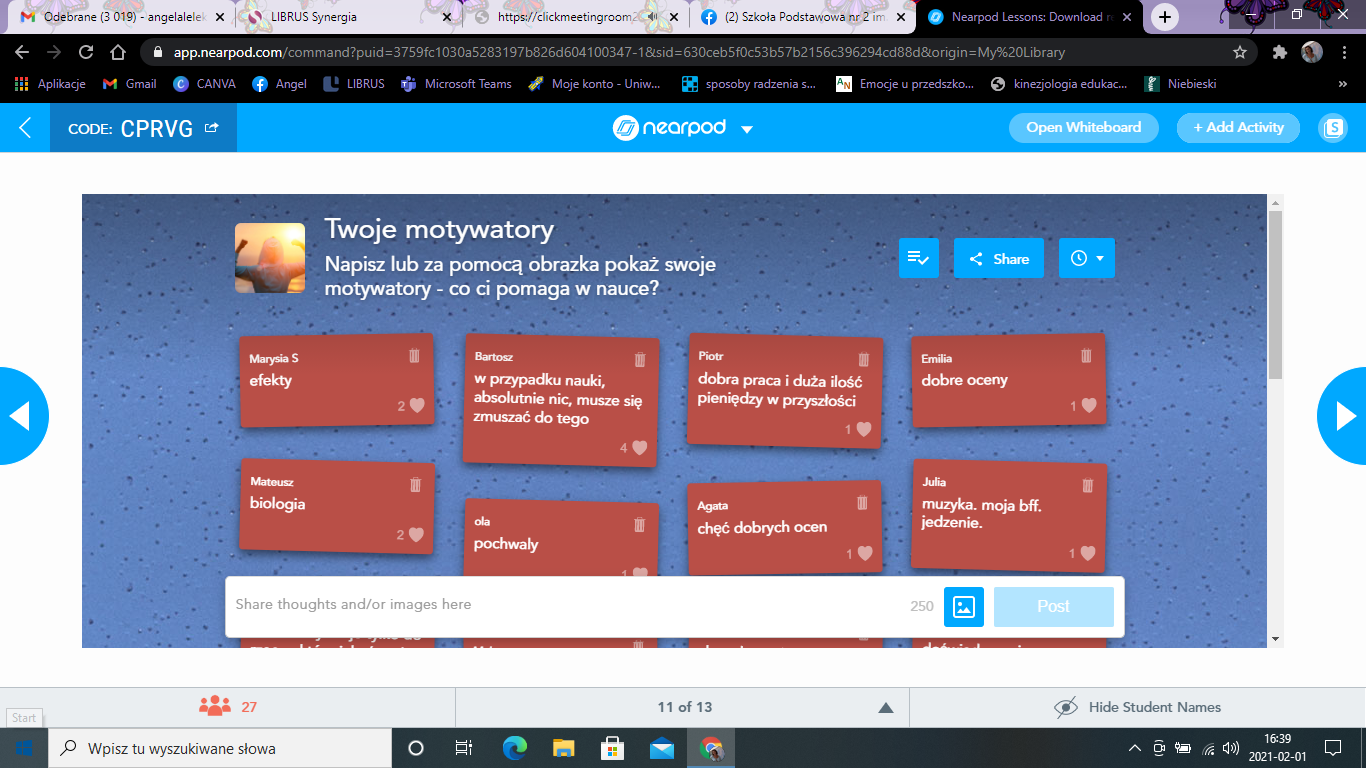
Task: Open the timer clock dropdown
Action: pos(1086,258)
